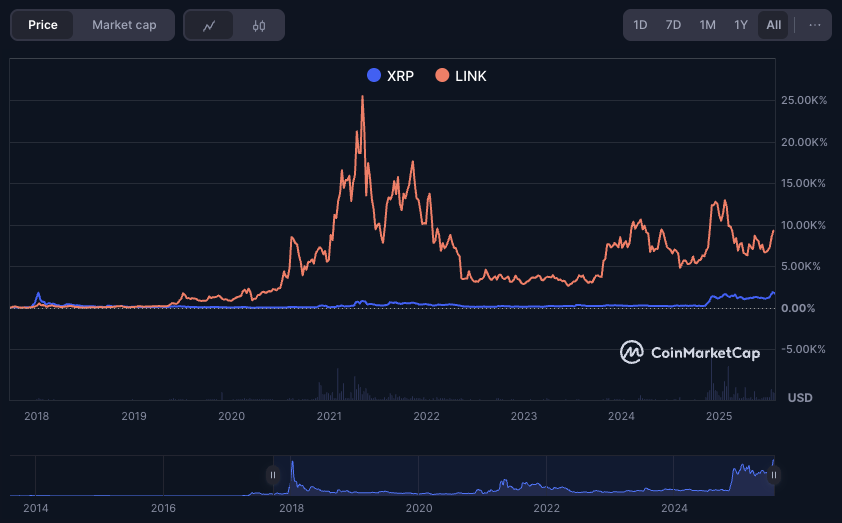
Task: Click the 10.00K% y-axis label
Action: tap(803, 225)
